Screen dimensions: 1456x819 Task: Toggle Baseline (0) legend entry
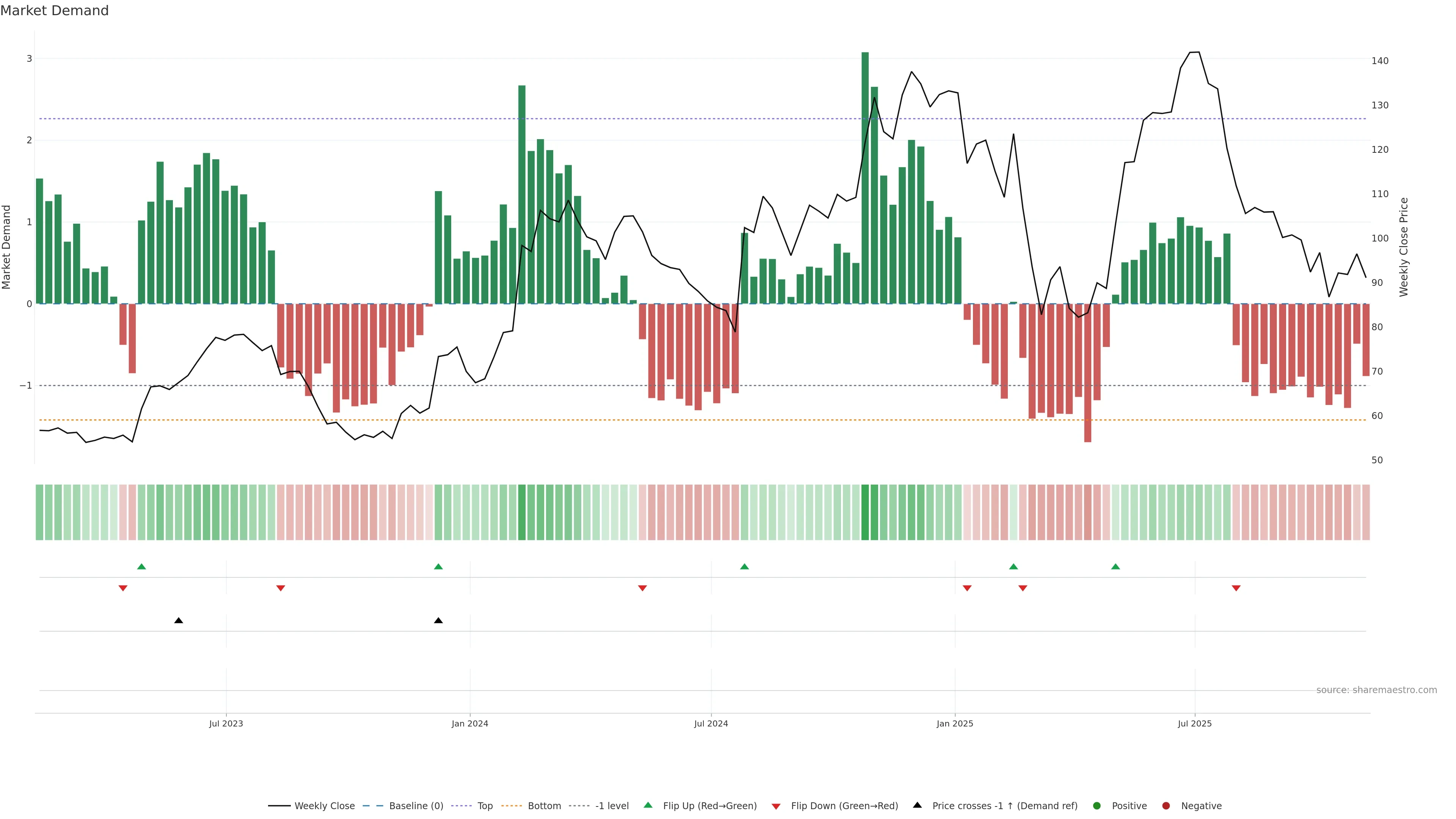click(x=416, y=806)
